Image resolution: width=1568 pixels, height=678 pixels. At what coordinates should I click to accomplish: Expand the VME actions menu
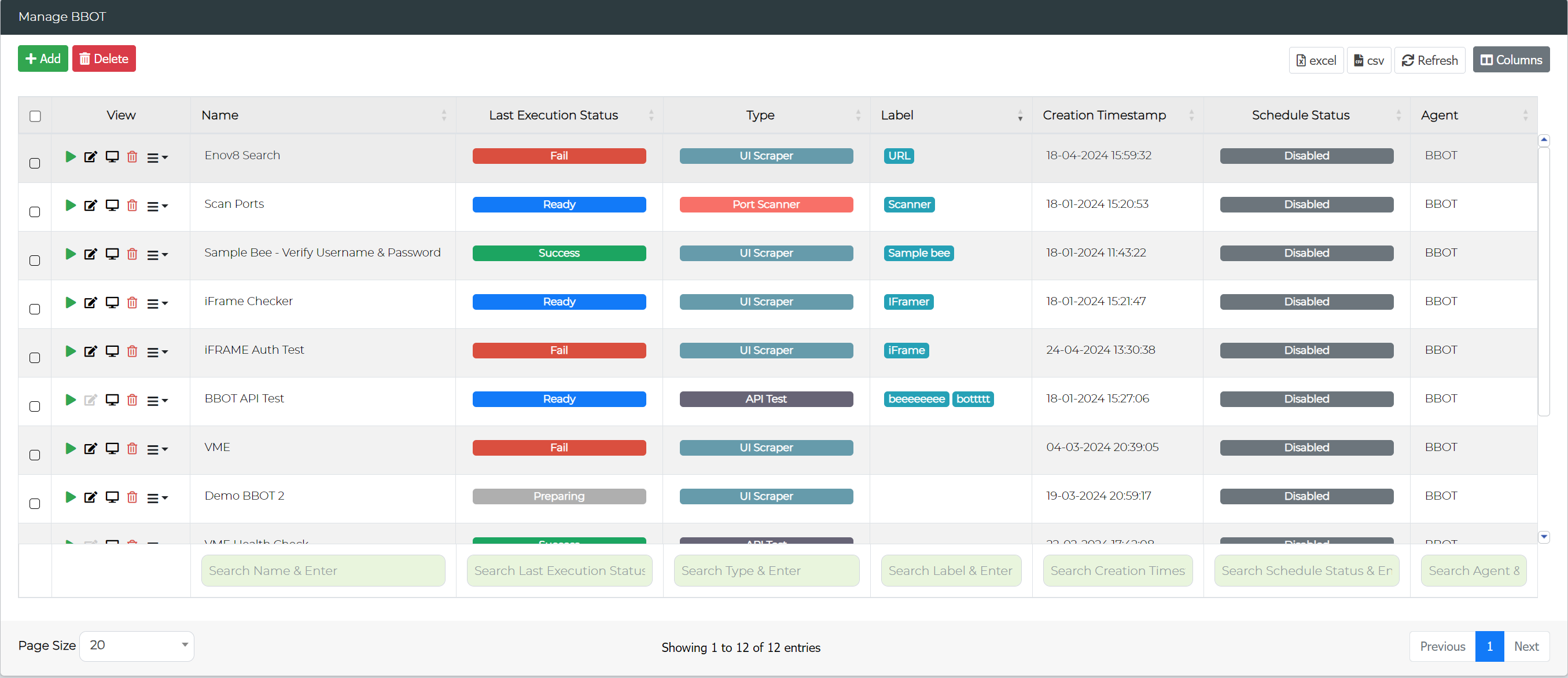[157, 450]
